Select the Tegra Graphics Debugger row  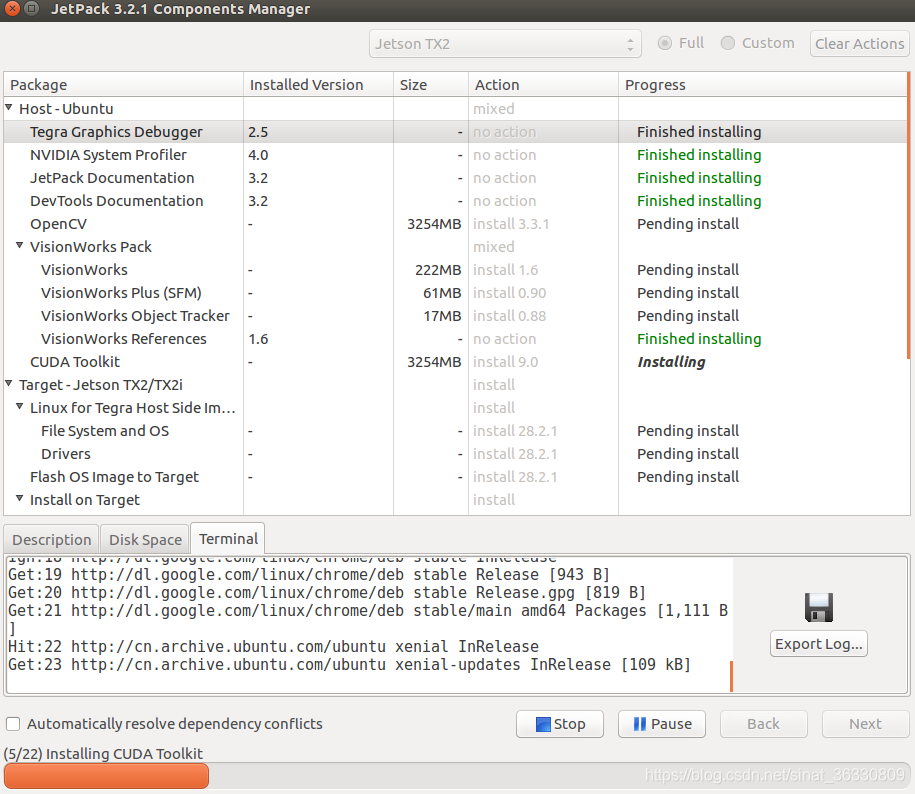pyautogui.click(x=455, y=132)
